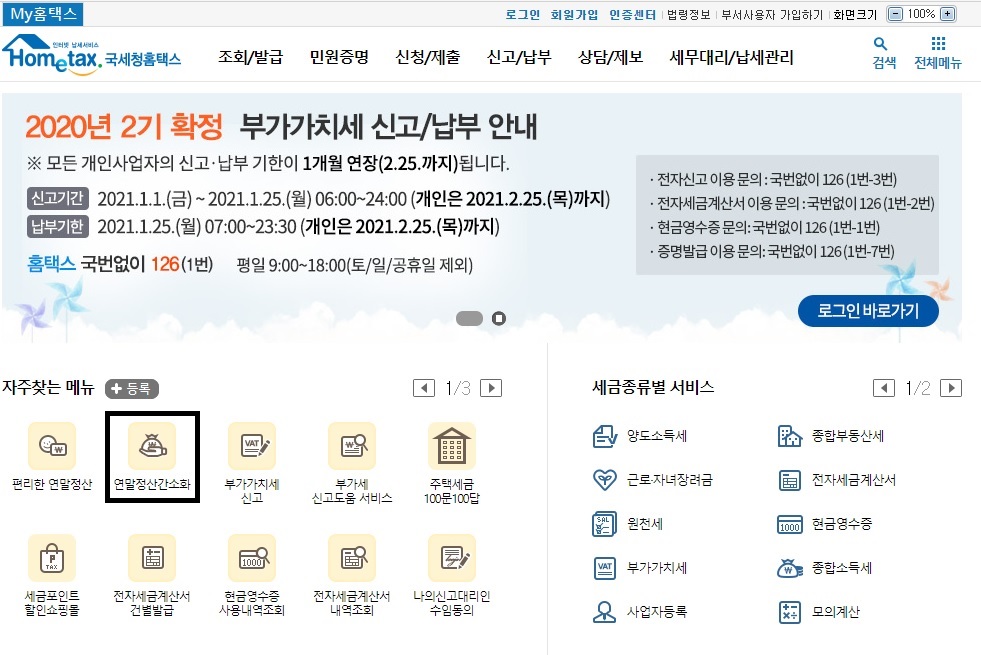Open the 연말정산간소화 icon
Screen dimensions: 981x655
click(152, 445)
